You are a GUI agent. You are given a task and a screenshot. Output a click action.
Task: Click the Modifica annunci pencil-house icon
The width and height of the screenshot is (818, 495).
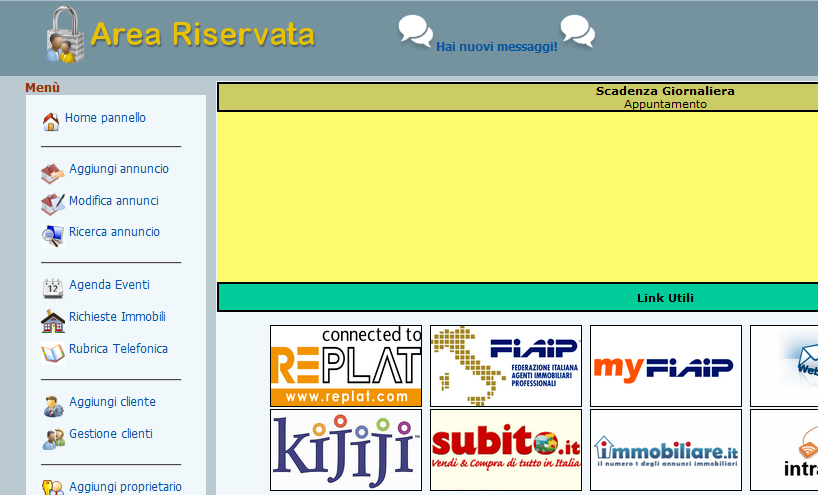tap(52, 204)
